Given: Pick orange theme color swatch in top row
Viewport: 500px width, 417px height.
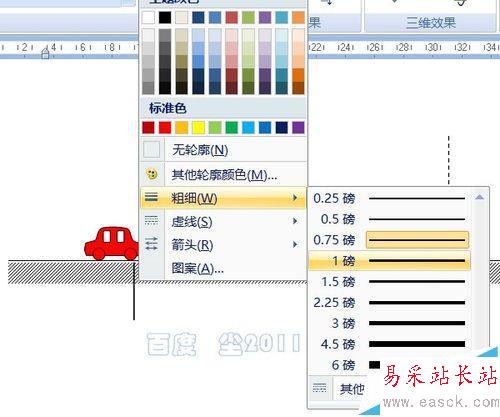Looking at the screenshot, I should tap(298, 17).
